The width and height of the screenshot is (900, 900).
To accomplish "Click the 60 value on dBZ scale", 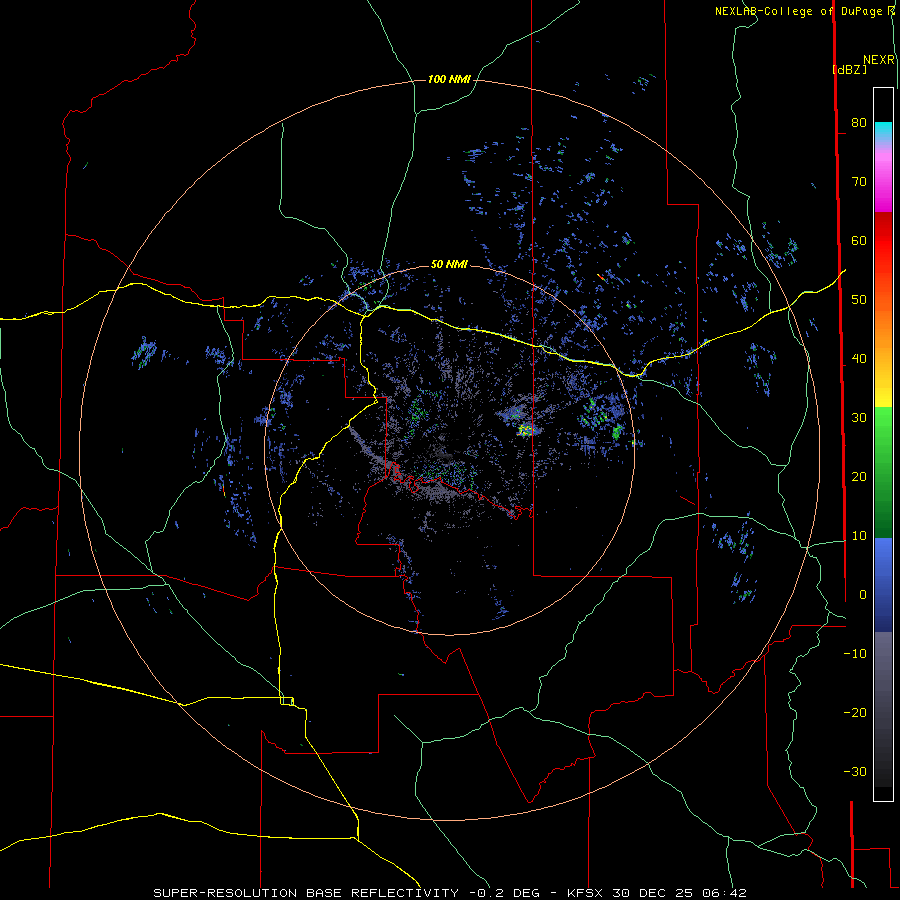I will 859,240.
